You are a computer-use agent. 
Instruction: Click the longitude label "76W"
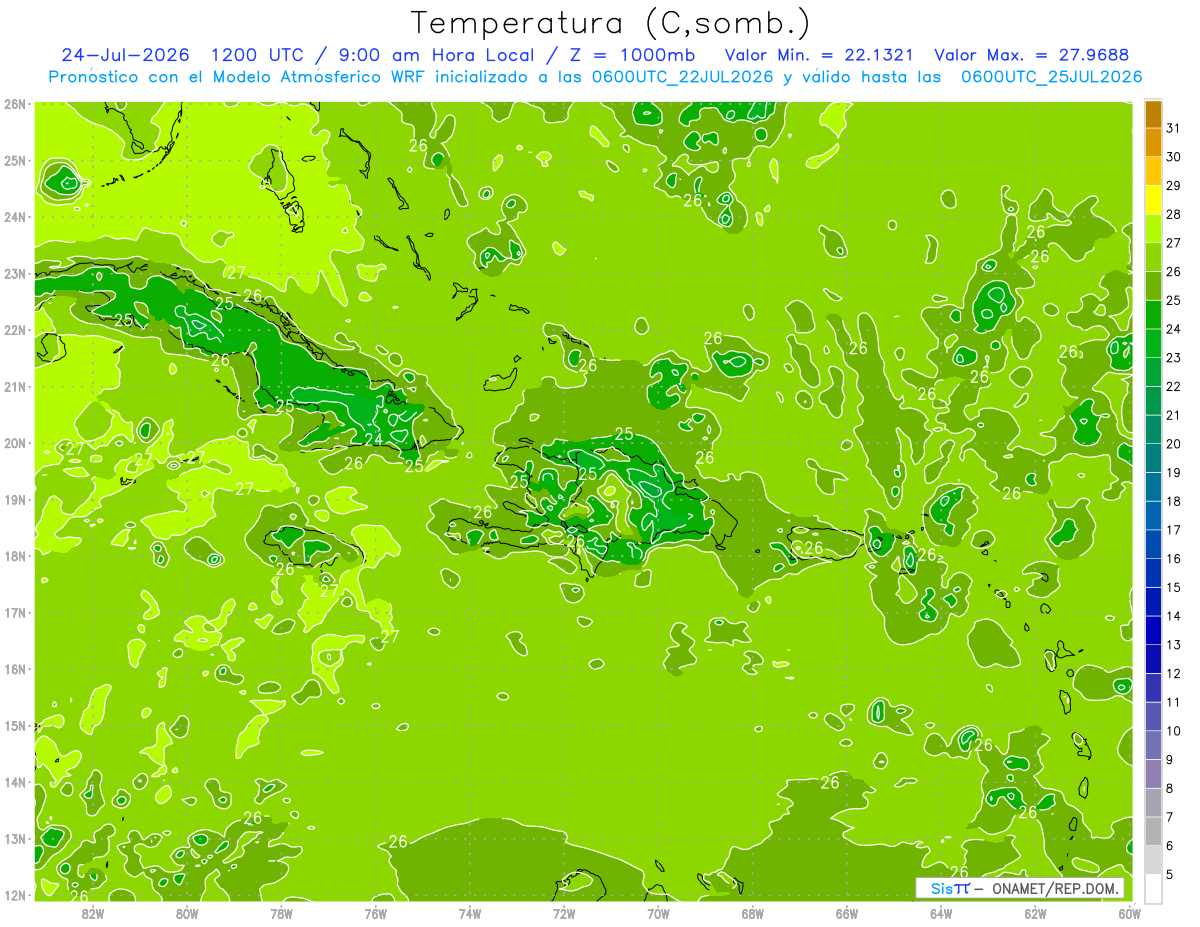click(x=375, y=913)
